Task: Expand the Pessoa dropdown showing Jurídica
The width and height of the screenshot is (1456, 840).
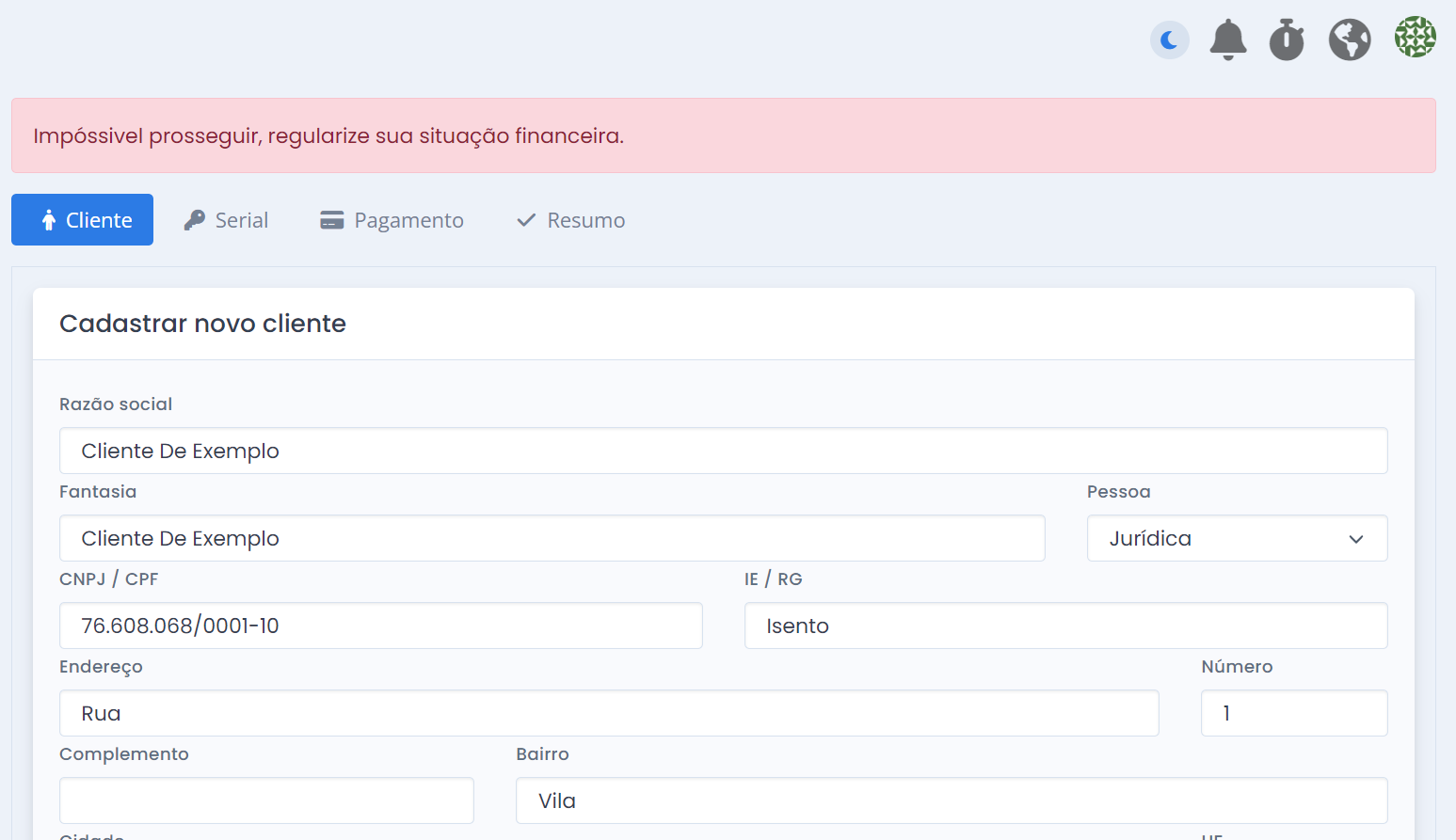Action: coord(1236,538)
